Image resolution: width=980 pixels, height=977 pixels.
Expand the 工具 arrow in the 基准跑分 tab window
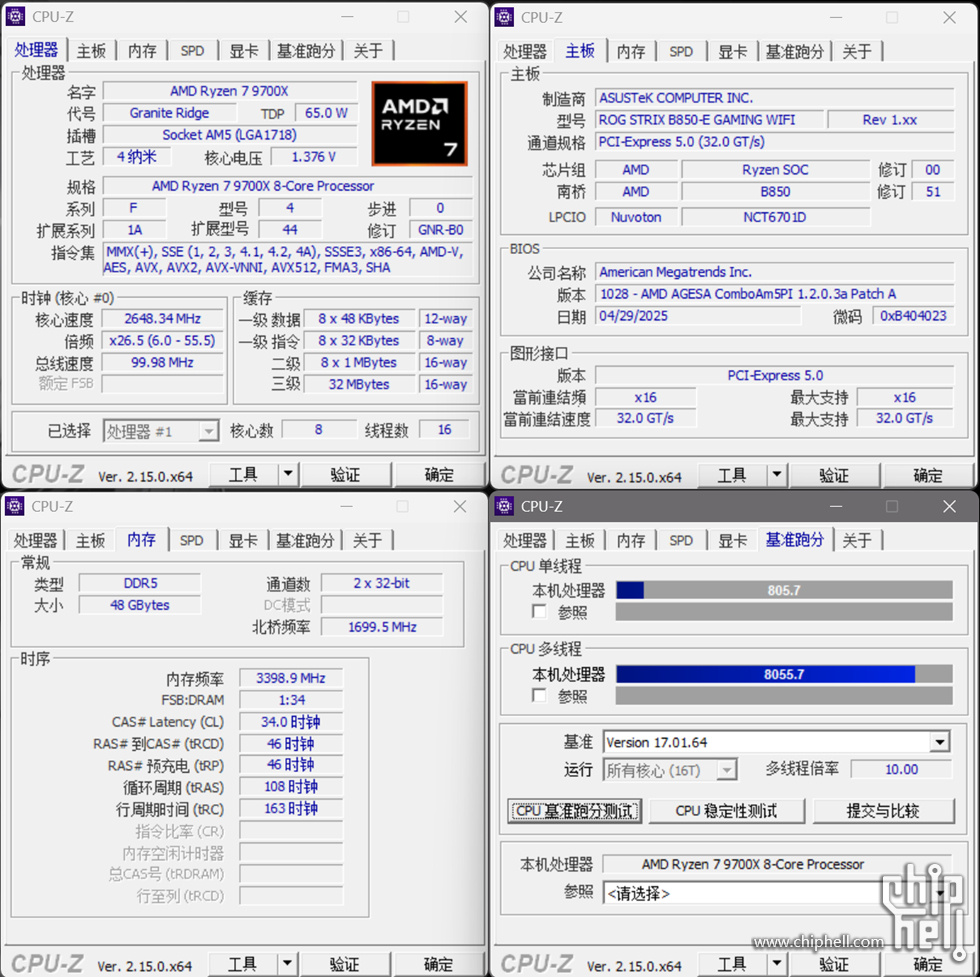(776, 963)
